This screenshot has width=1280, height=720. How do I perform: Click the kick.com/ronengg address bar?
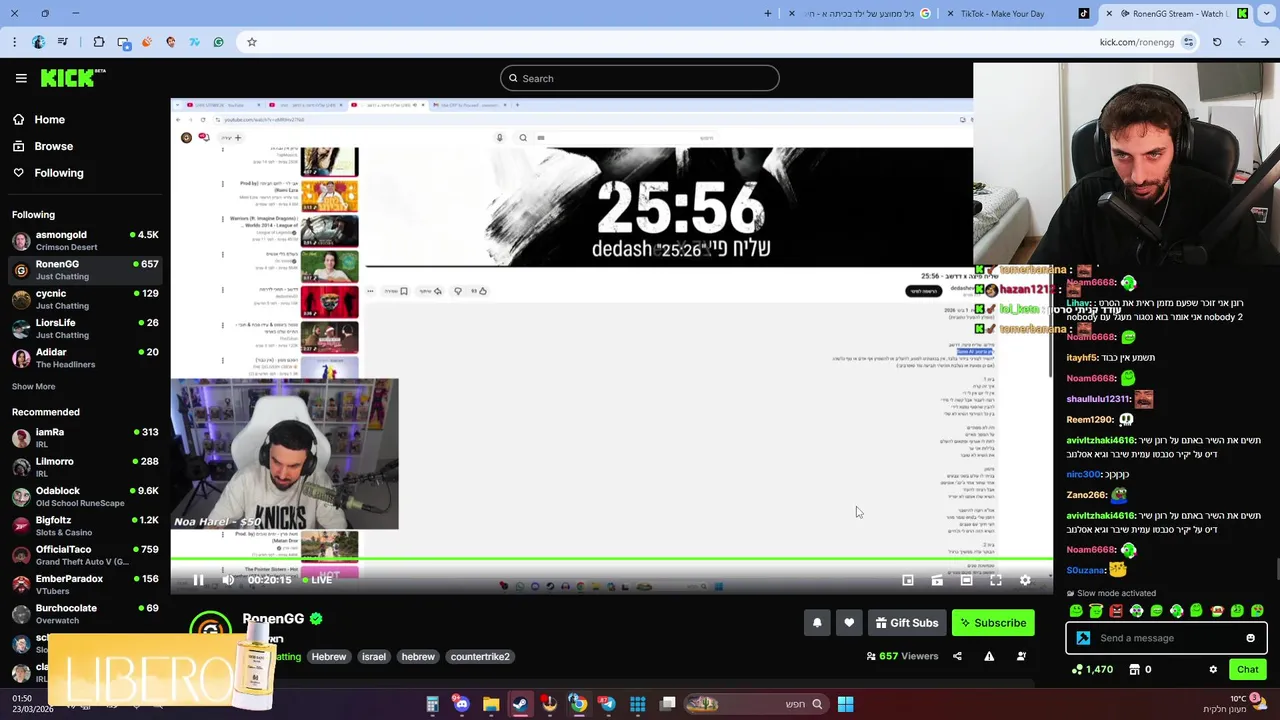(720, 42)
